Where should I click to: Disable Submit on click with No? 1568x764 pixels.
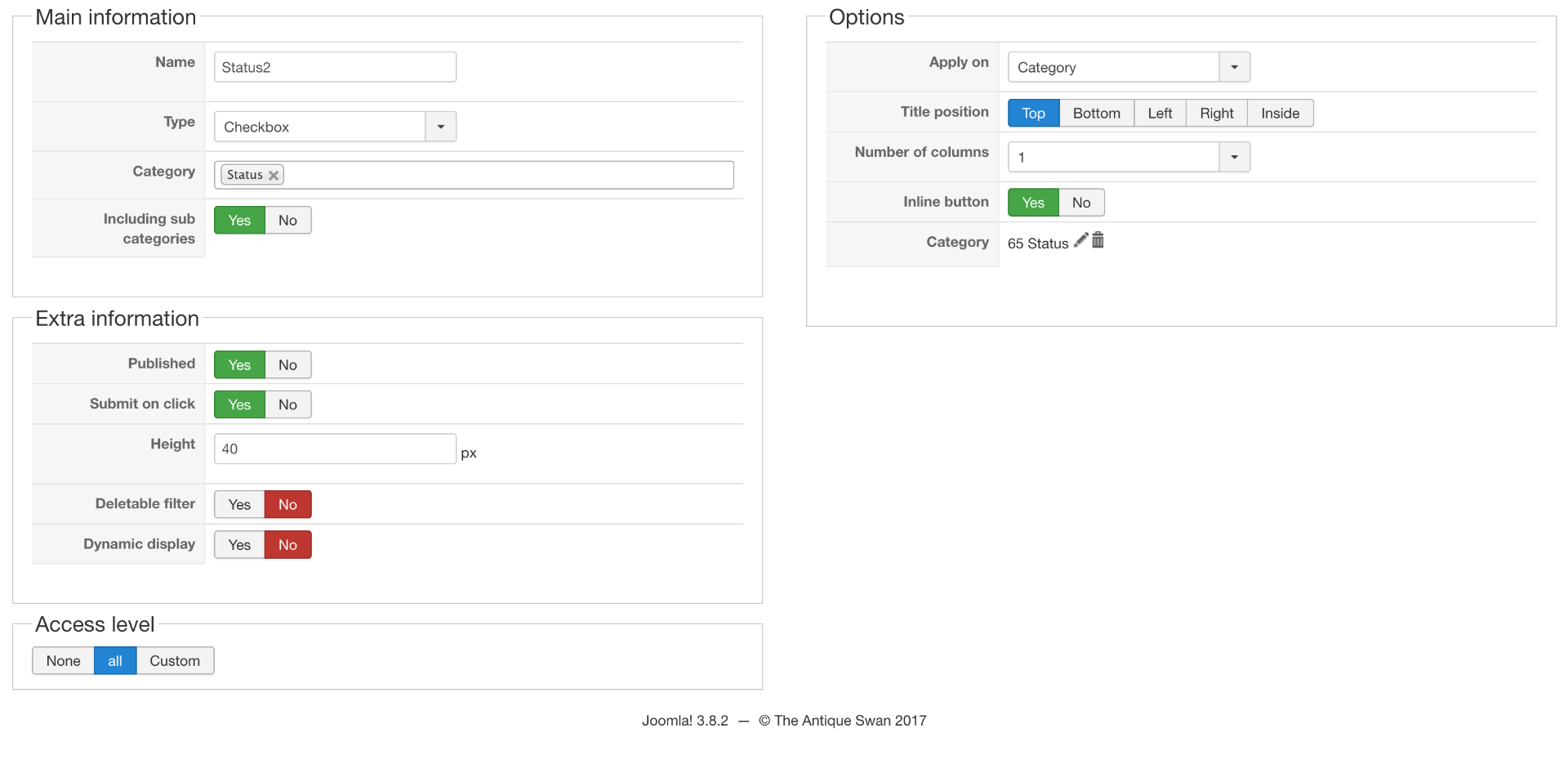[287, 404]
